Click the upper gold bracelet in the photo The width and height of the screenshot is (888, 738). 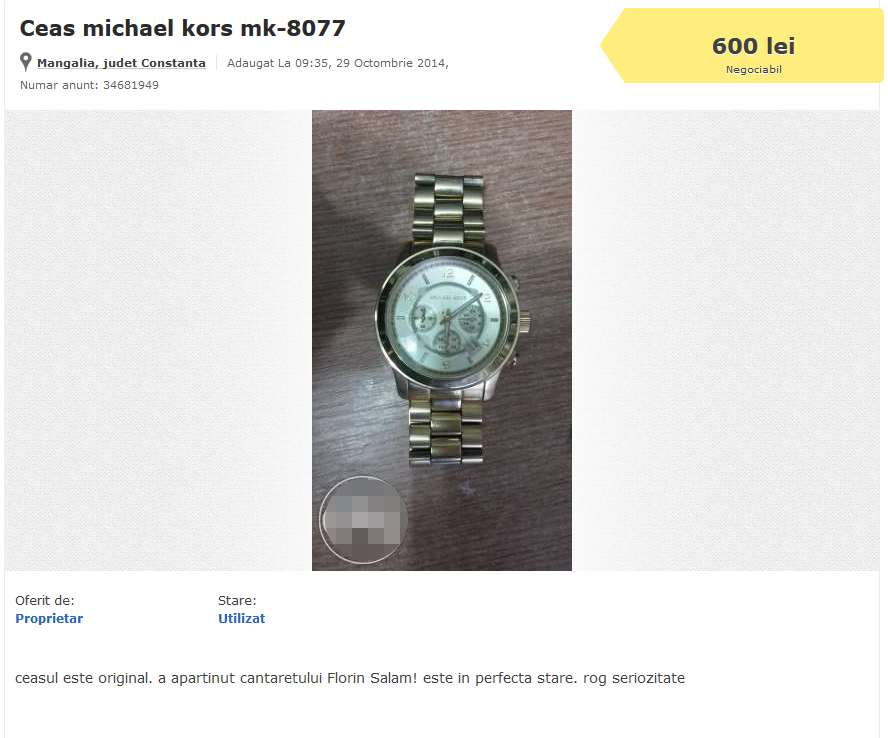[x=449, y=210]
